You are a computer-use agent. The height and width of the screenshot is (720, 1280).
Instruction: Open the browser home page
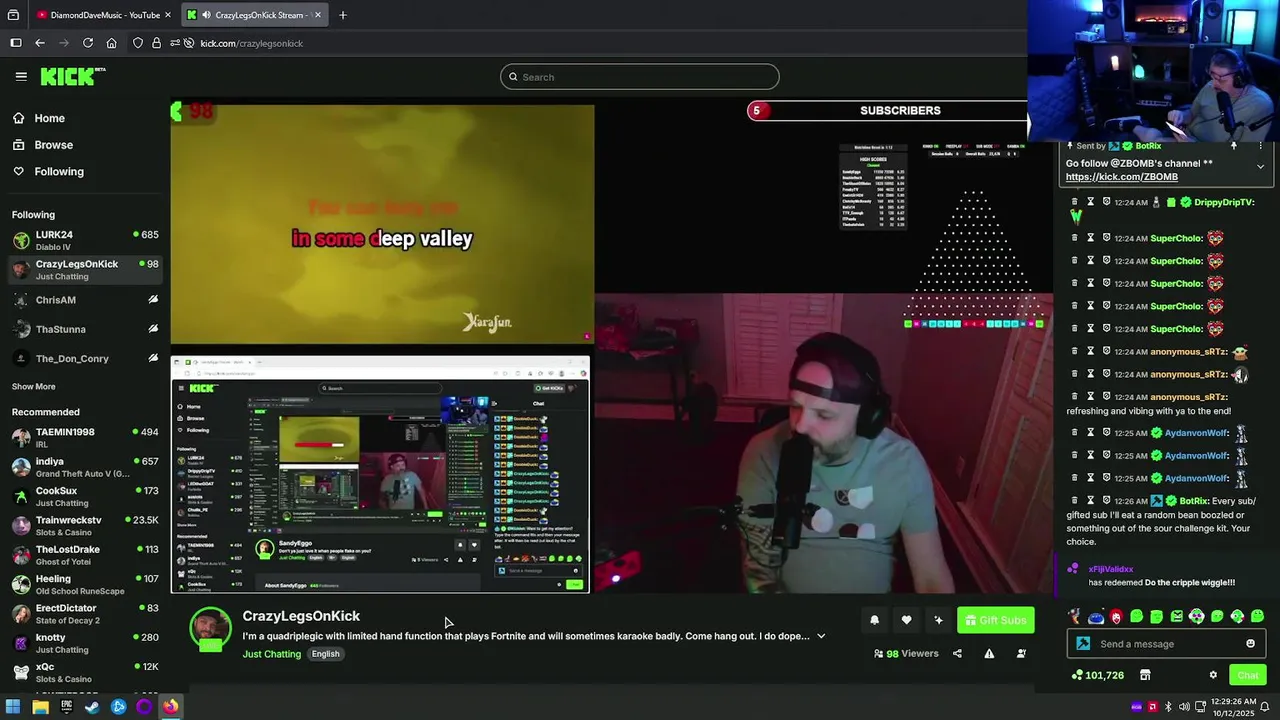(111, 43)
